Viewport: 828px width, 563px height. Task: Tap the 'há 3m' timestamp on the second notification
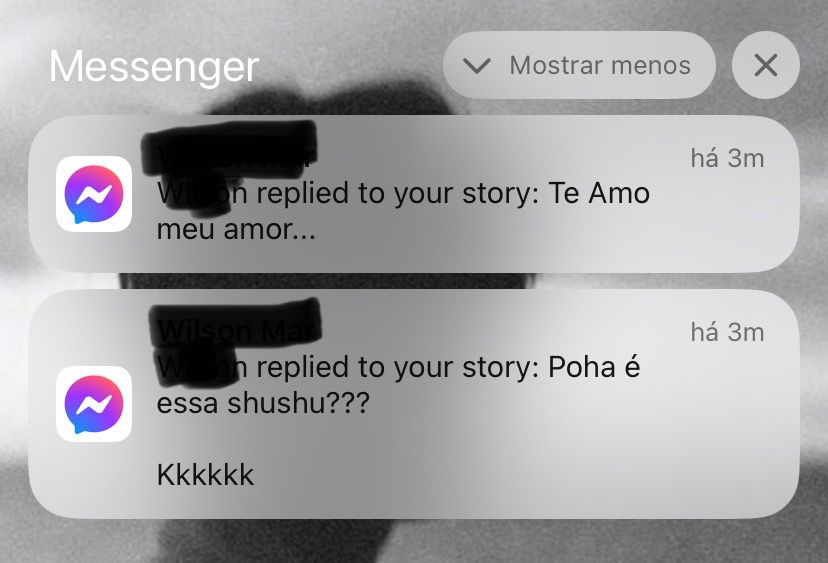[727, 332]
